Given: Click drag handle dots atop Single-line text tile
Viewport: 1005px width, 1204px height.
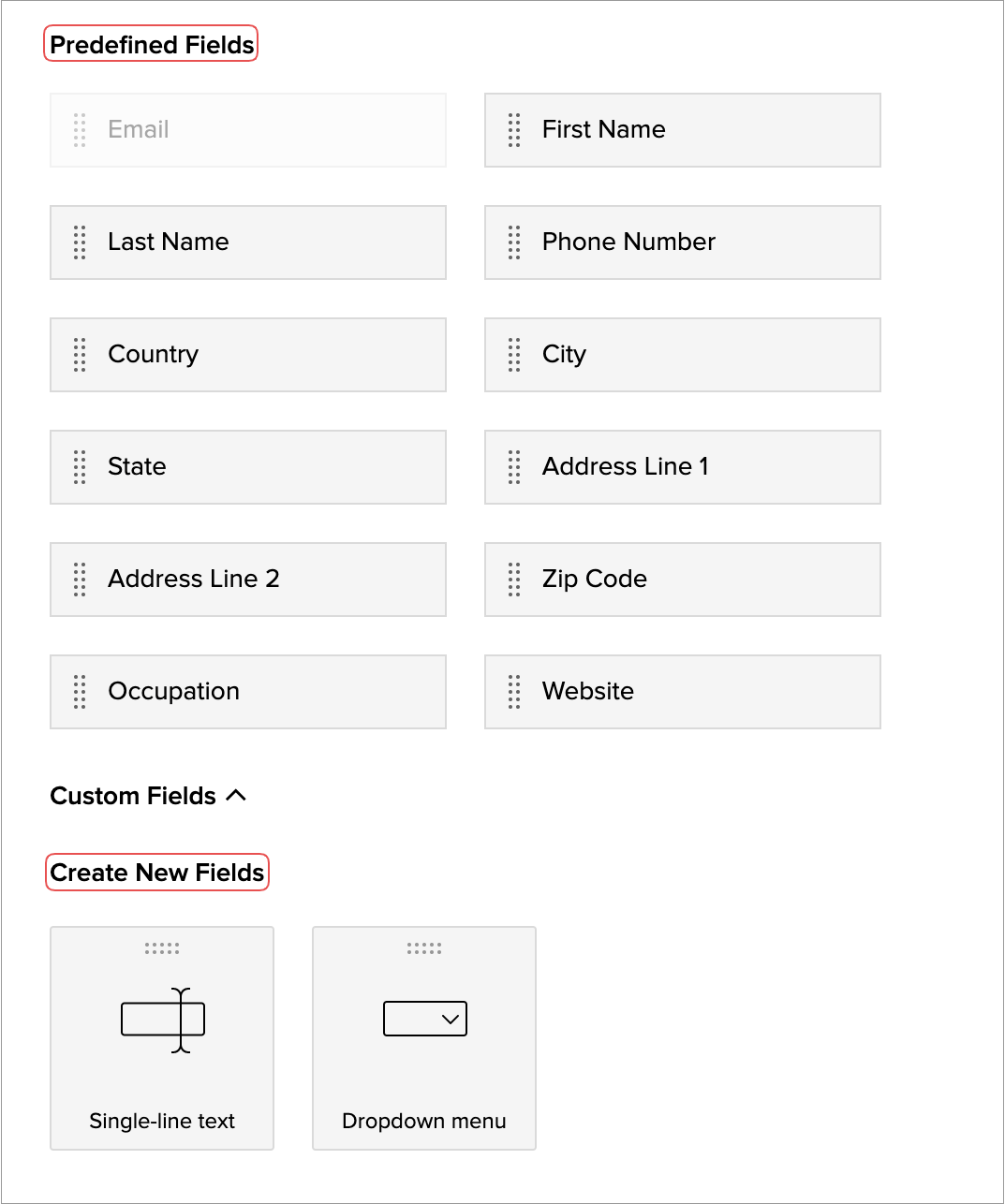Looking at the screenshot, I should click(162, 948).
